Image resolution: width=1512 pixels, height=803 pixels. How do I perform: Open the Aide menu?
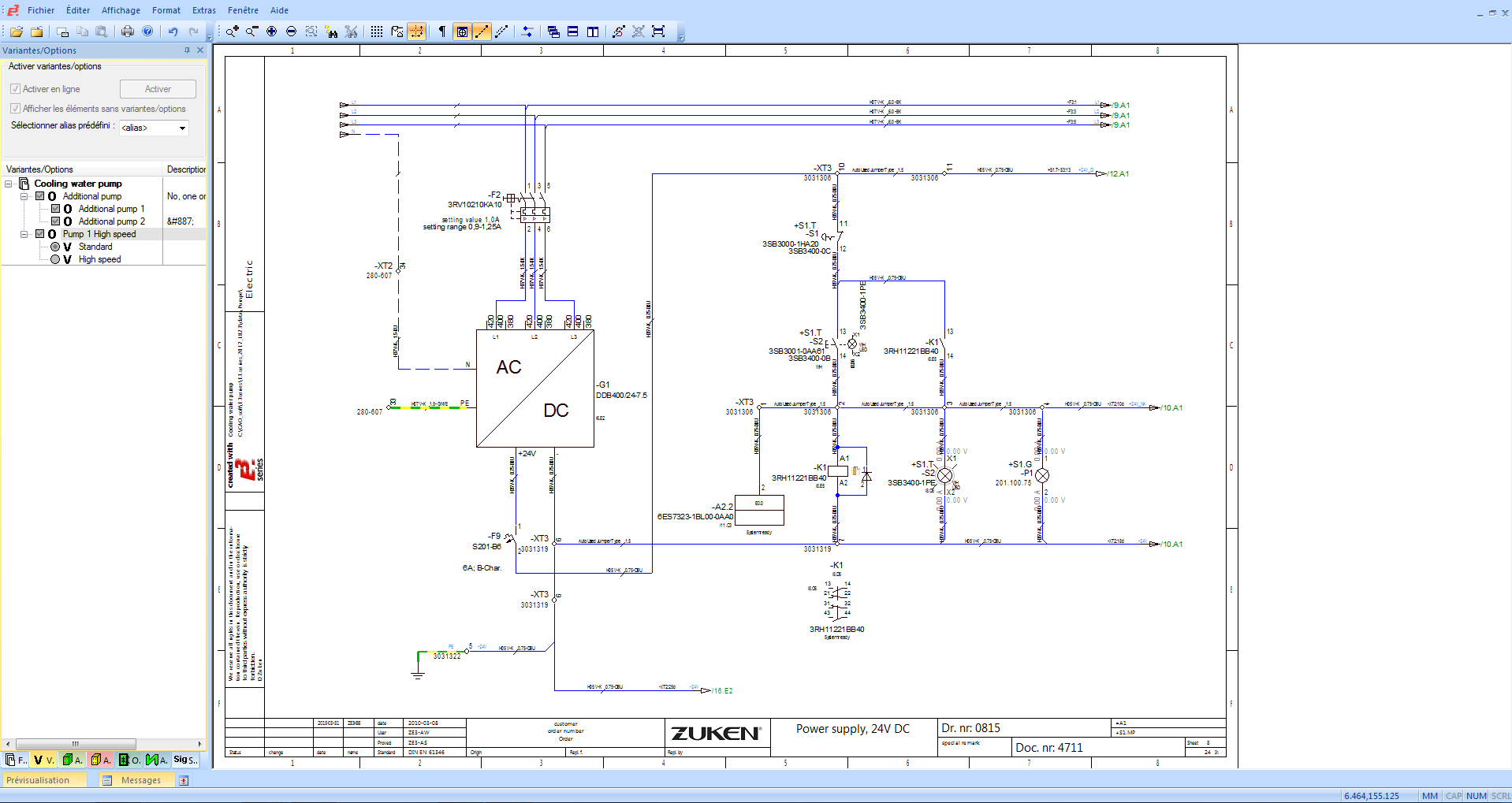coord(279,10)
